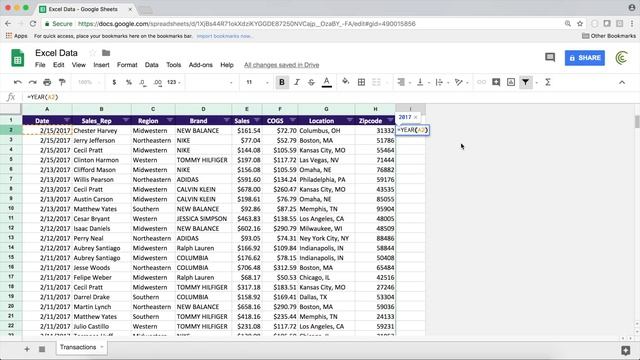Format as percent icon
The image size is (640, 360).
click(x=129, y=82)
